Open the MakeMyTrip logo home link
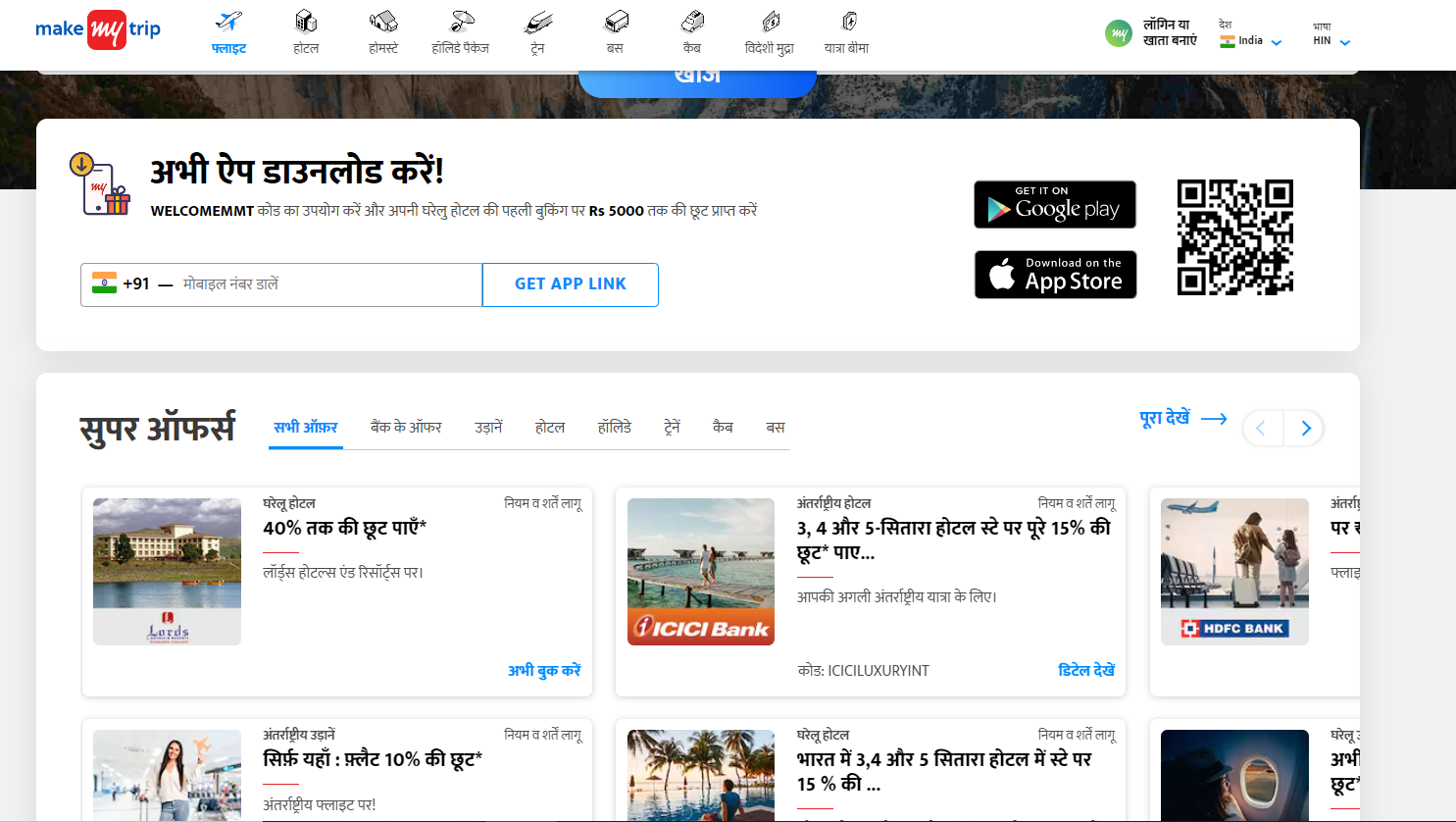 tap(98, 29)
